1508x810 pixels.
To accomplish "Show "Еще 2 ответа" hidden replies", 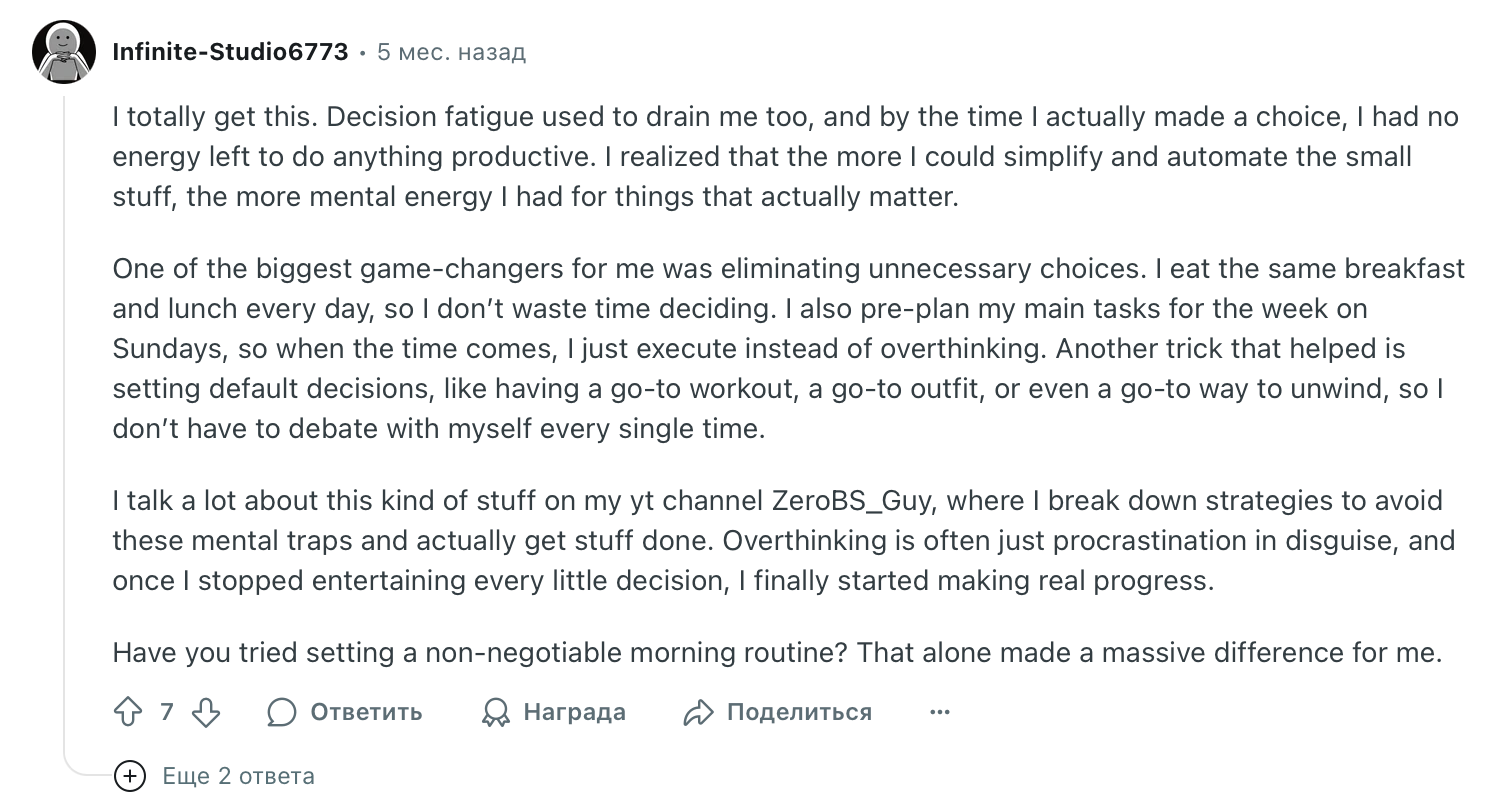I will tap(238, 776).
